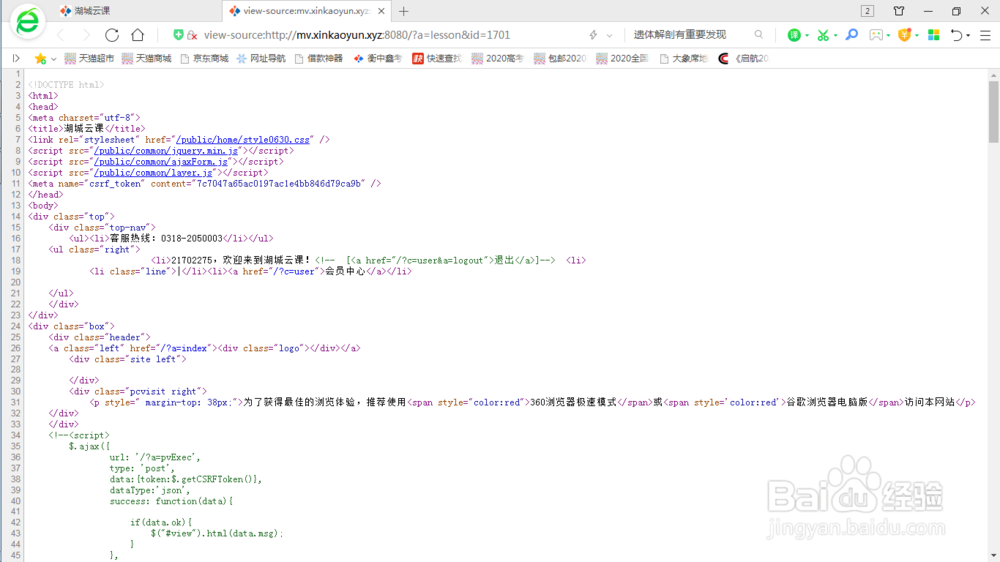Click the orange shield ad-block icon
This screenshot has height=562, width=1000.
904,35
